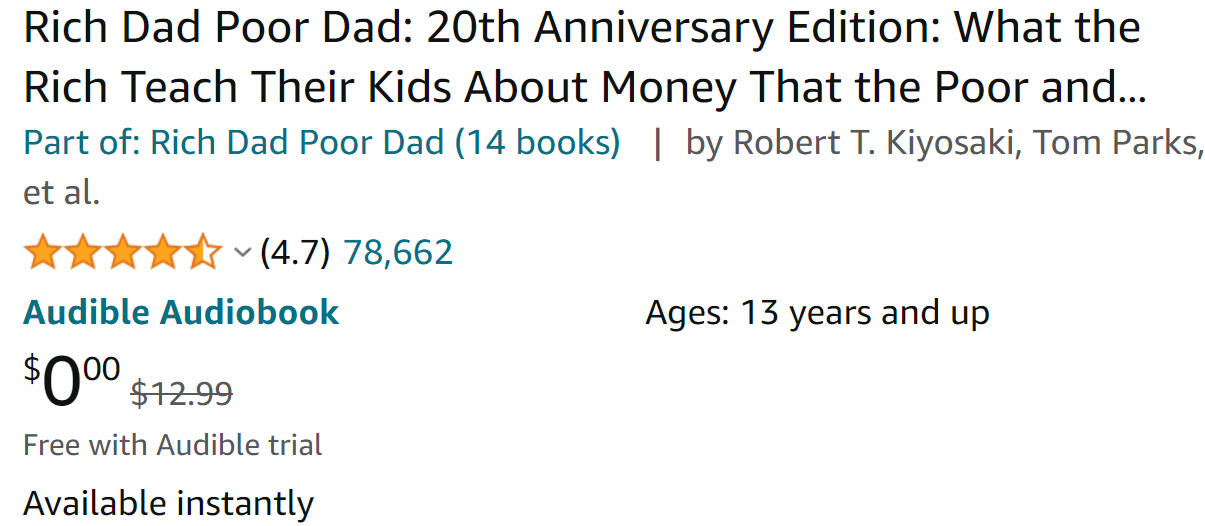Image resolution: width=1205 pixels, height=526 pixels.
Task: Click the struck-through $12.99 list price
Action: pyautogui.click(x=182, y=394)
